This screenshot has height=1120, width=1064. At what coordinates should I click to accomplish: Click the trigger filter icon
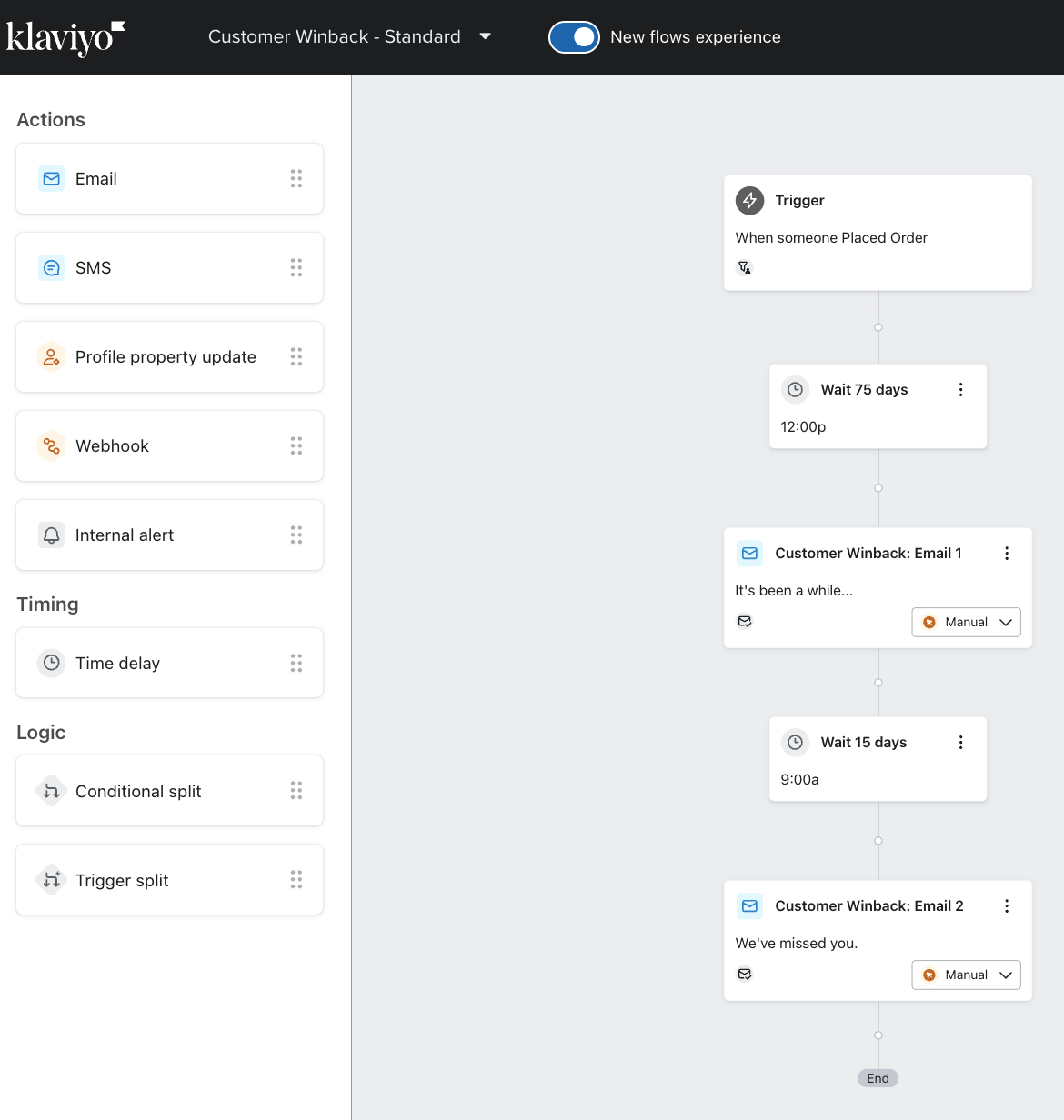click(745, 267)
